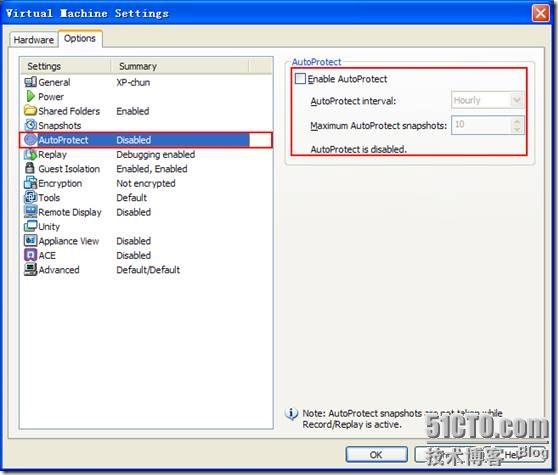Viewport: 558px width, 475px height.
Task: Close the Virtual Machine Settings dialog
Action: point(540,14)
